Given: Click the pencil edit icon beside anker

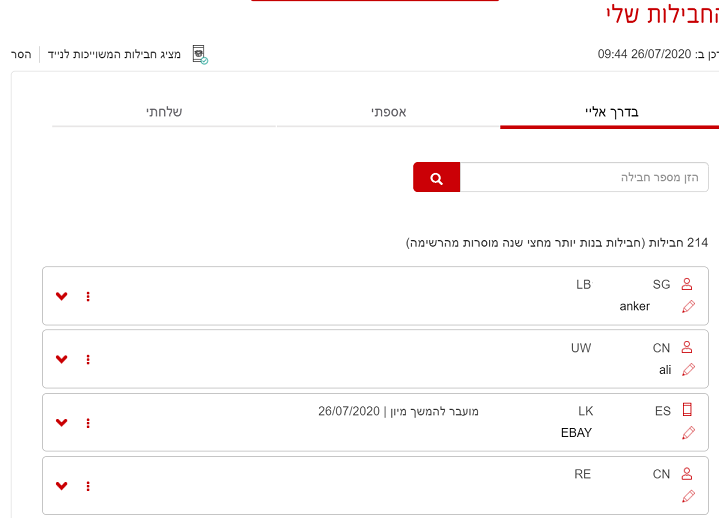Looking at the screenshot, I should (687, 307).
